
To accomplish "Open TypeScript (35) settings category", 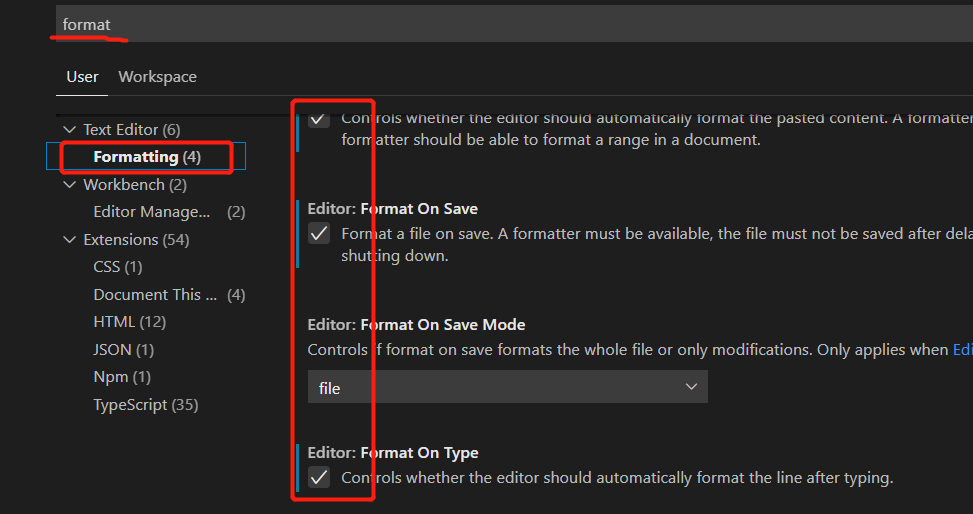I will pyautogui.click(x=145, y=405).
